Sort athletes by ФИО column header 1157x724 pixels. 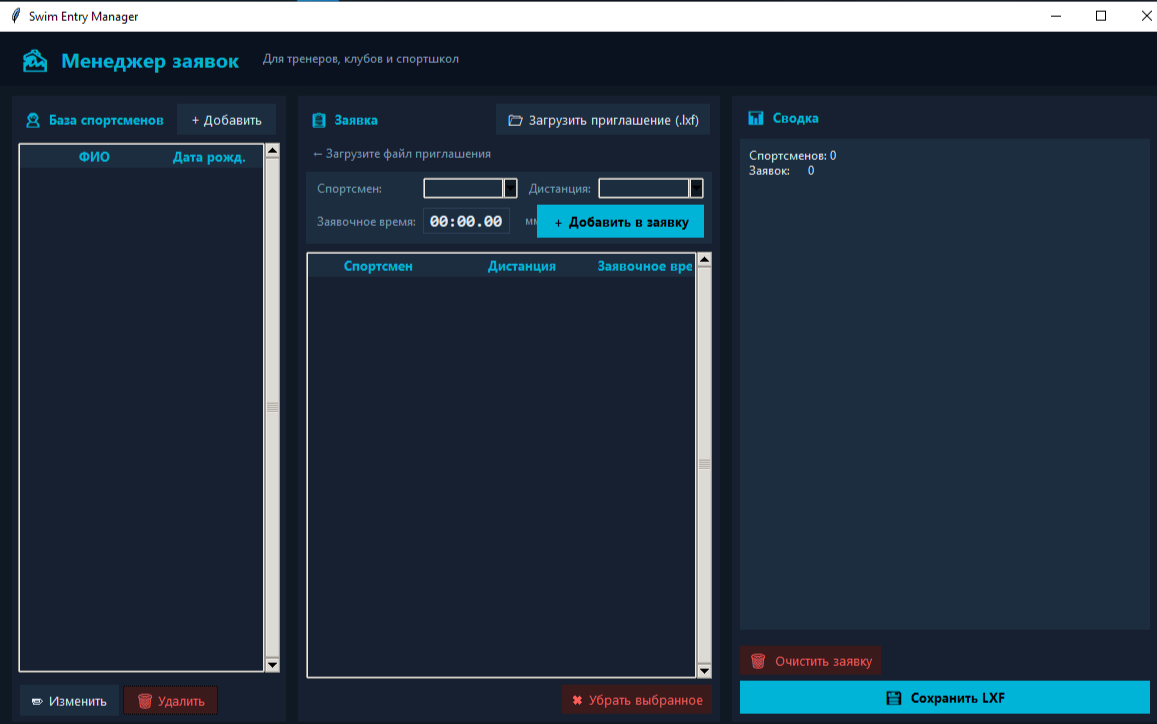(94, 157)
